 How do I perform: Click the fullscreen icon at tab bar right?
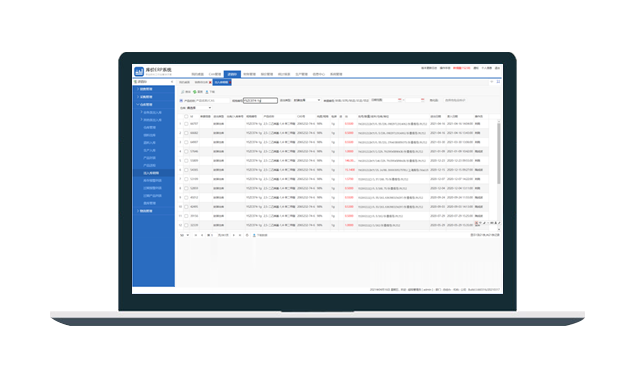click(498, 82)
